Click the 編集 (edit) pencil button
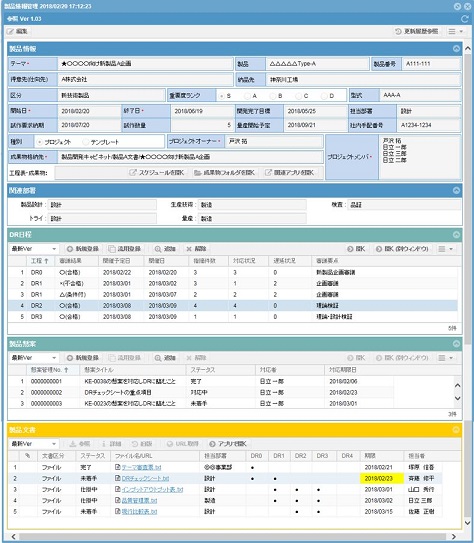 (x=17, y=32)
